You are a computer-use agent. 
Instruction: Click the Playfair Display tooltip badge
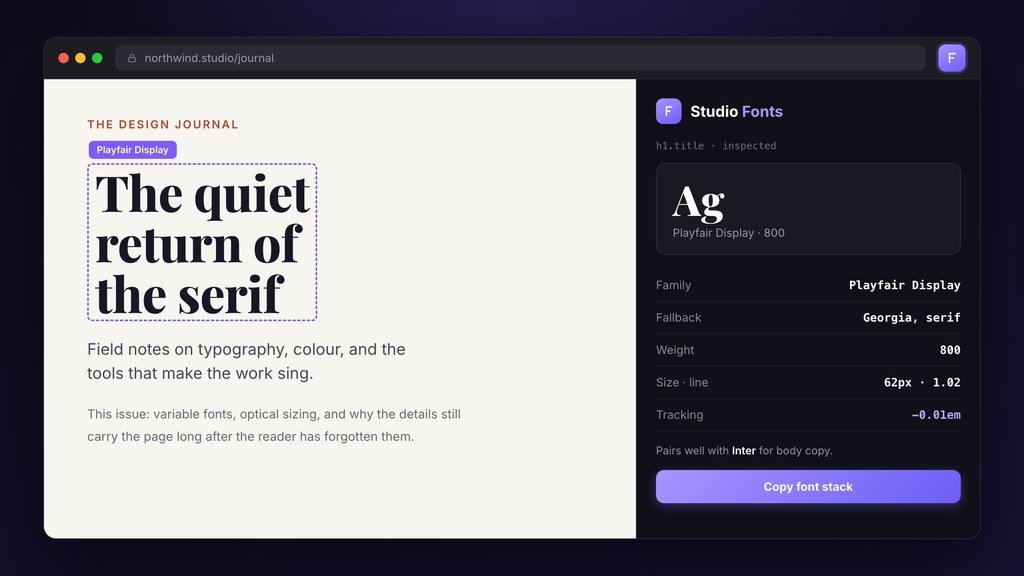pyautogui.click(x=133, y=150)
